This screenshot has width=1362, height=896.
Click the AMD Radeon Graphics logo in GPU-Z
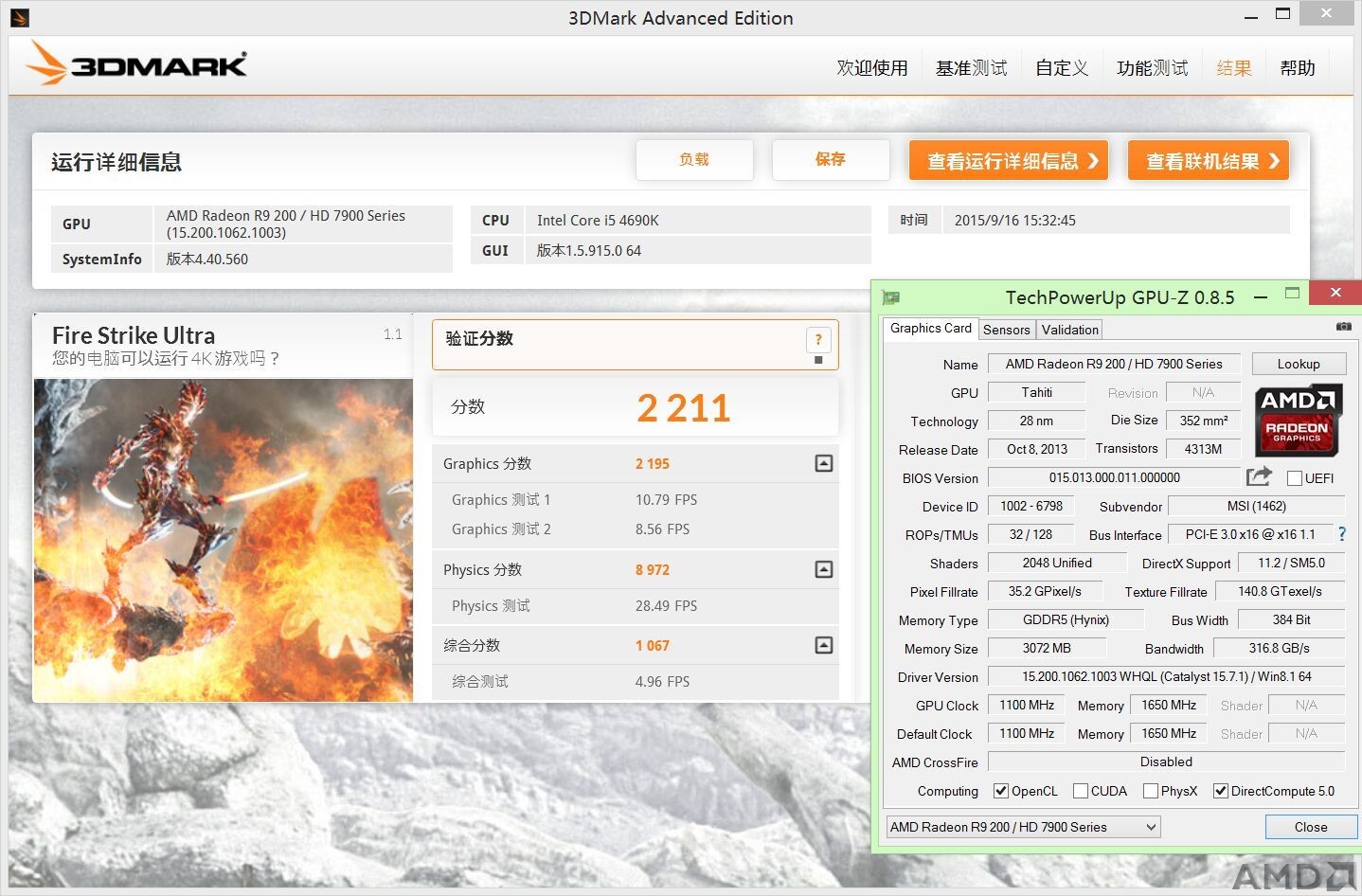(x=1298, y=420)
